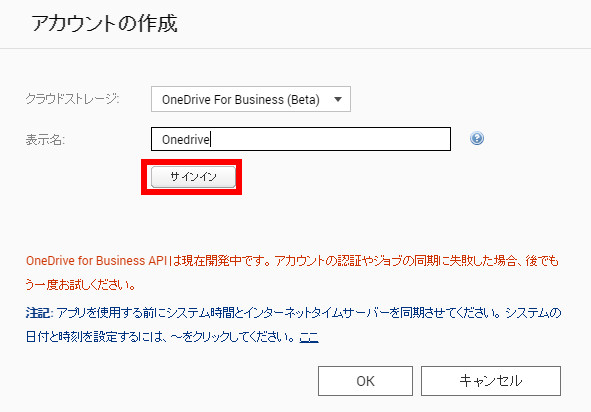This screenshot has height=412, width=591.
Task: Click the 表示名 field label
Action: click(x=45, y=140)
